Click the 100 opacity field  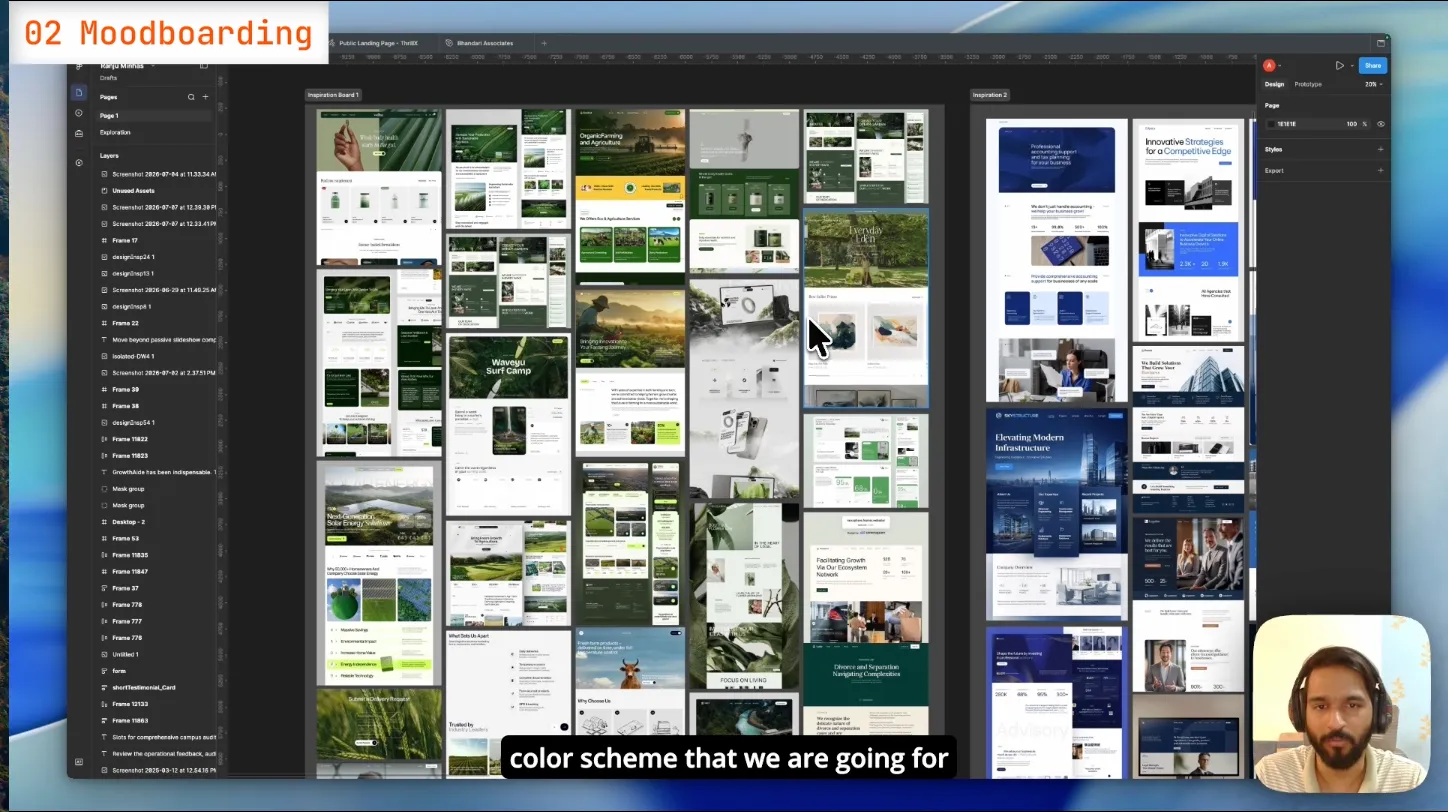coord(1351,124)
